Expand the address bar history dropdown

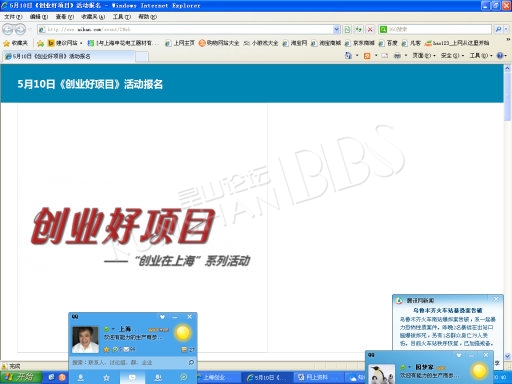click(336, 29)
